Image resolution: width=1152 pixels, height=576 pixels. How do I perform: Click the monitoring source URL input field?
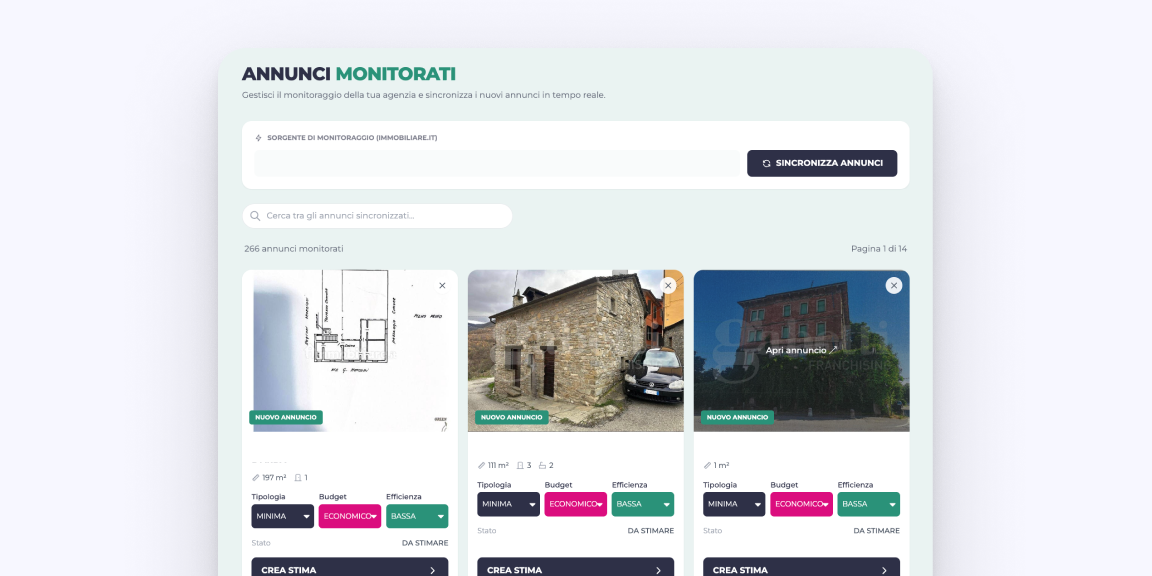[497, 163]
